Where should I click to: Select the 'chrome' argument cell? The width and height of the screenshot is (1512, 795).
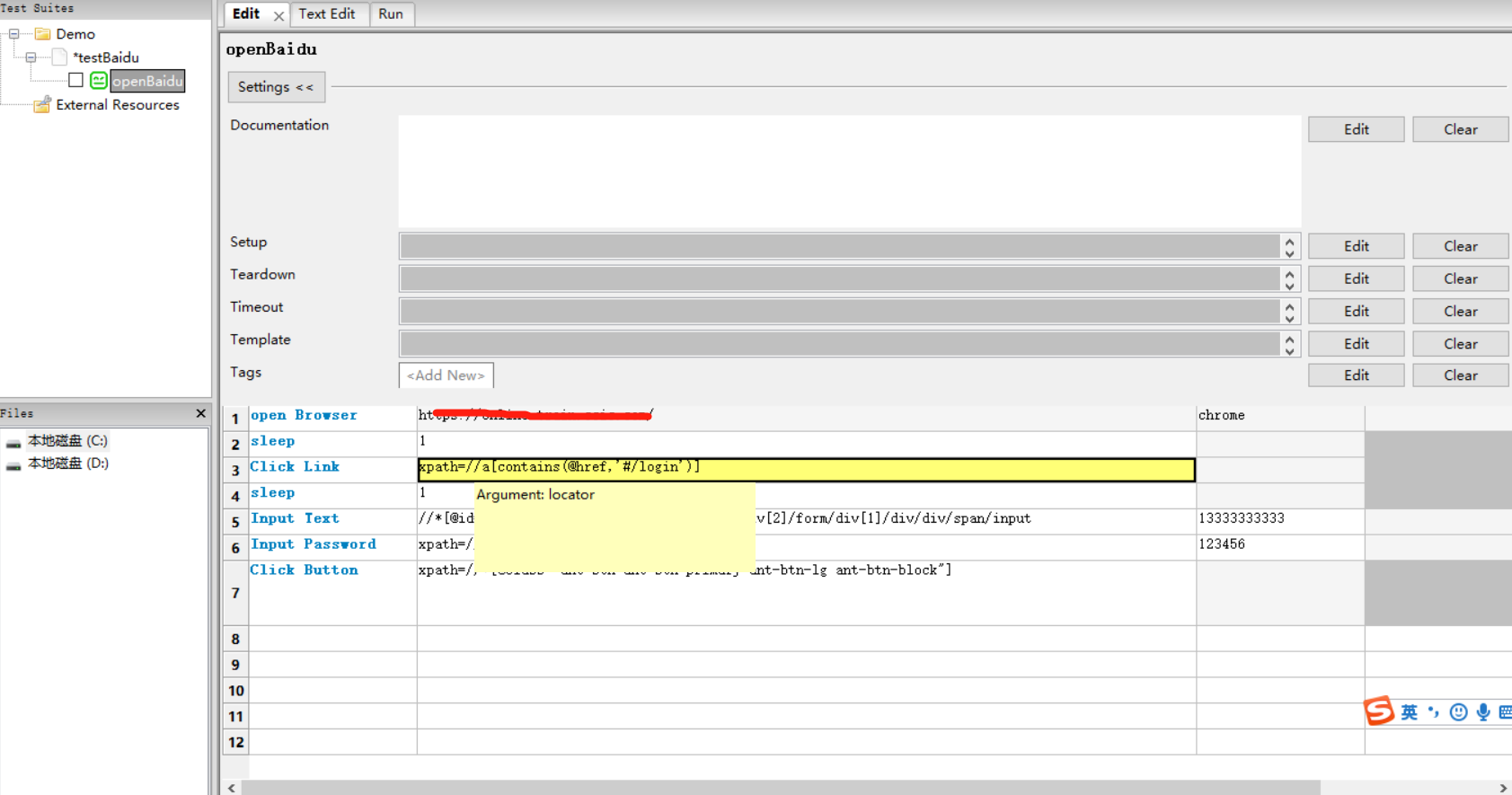(1280, 416)
